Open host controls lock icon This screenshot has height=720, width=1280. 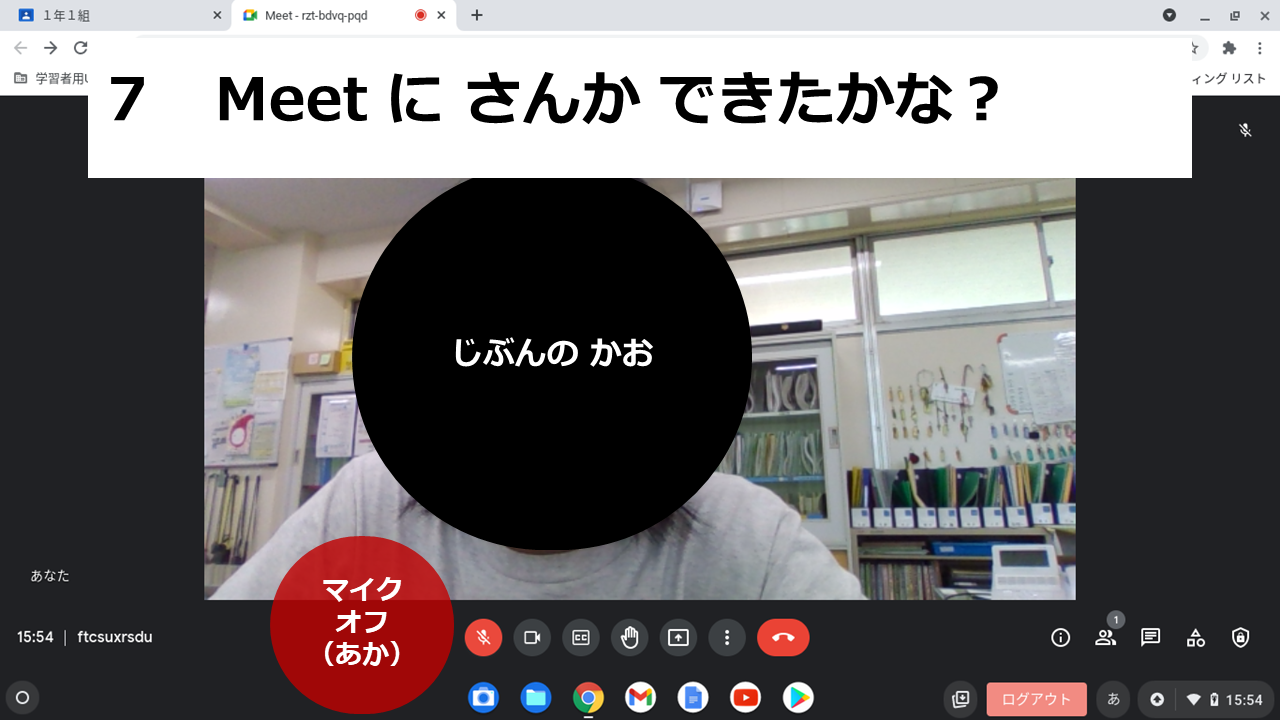1241,637
